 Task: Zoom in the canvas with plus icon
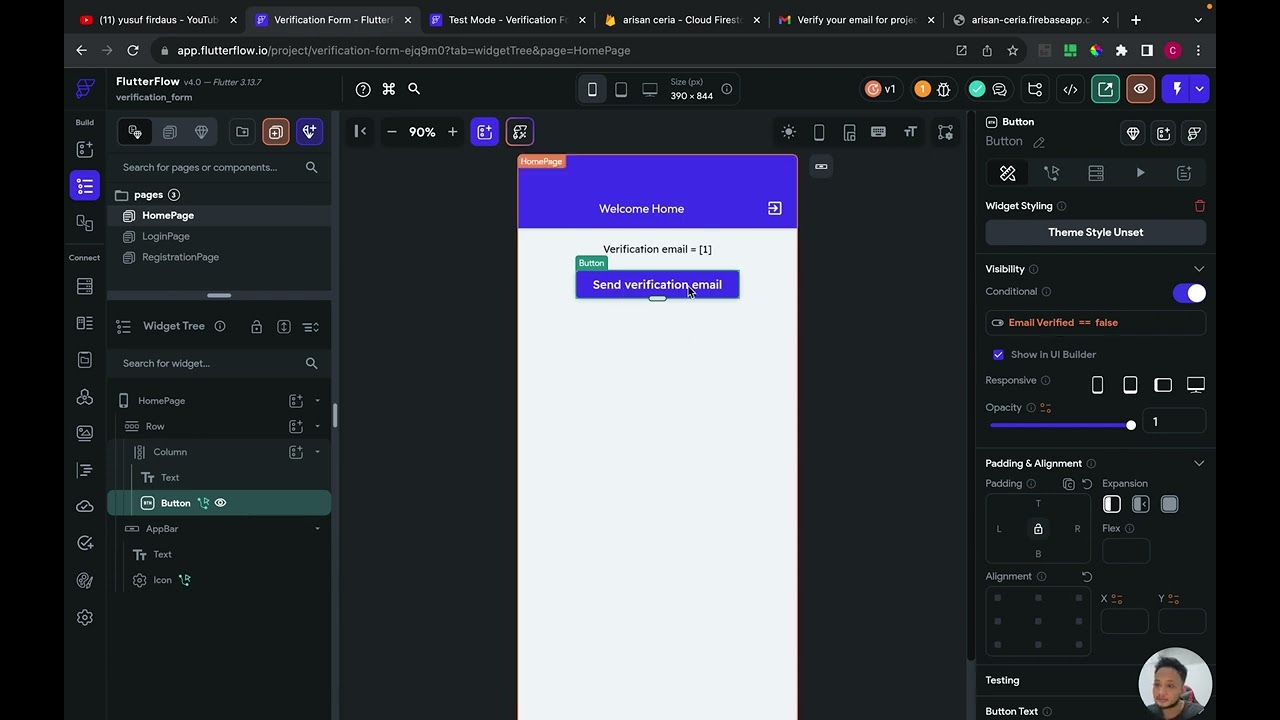pyautogui.click(x=452, y=132)
